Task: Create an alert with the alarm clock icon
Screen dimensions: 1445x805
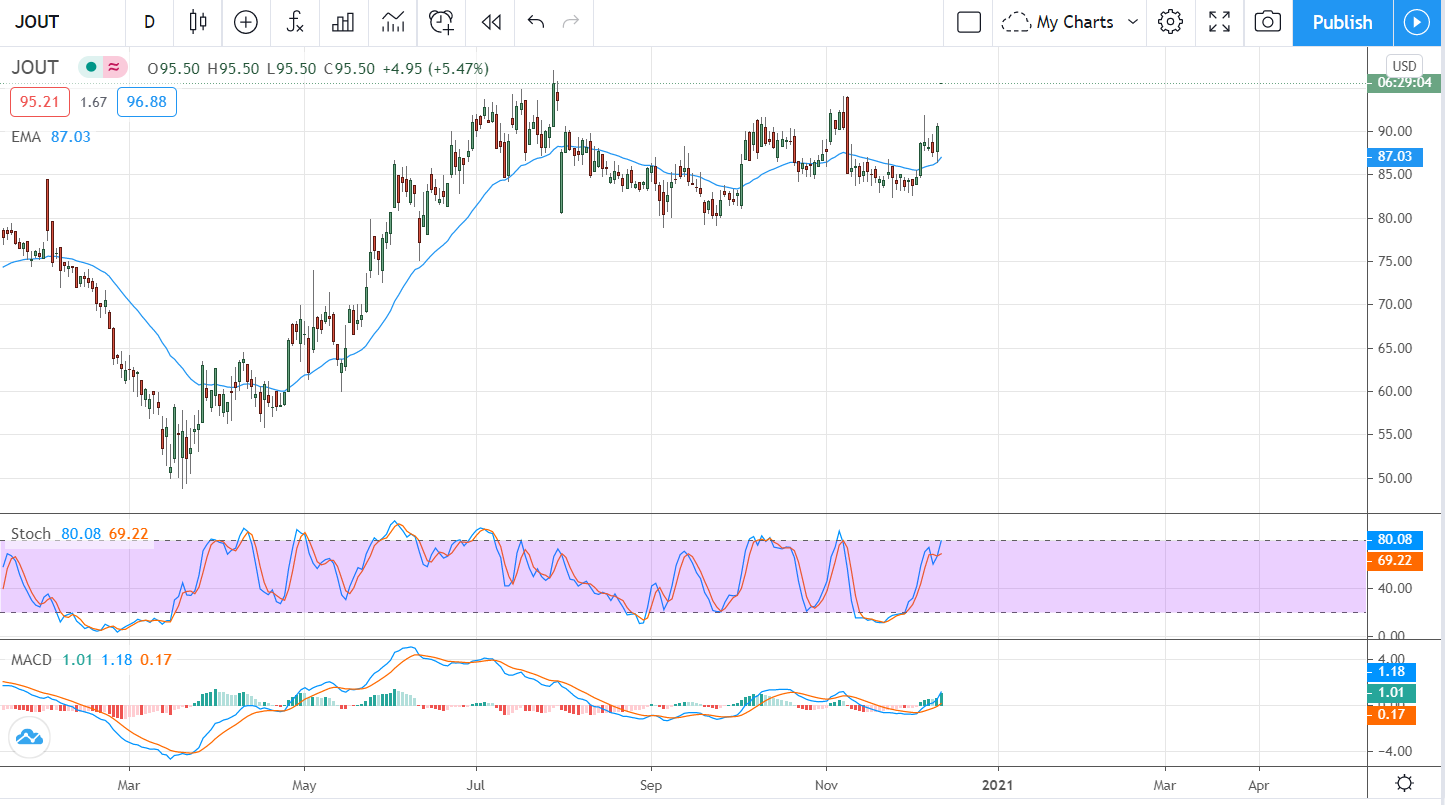Action: (x=441, y=22)
